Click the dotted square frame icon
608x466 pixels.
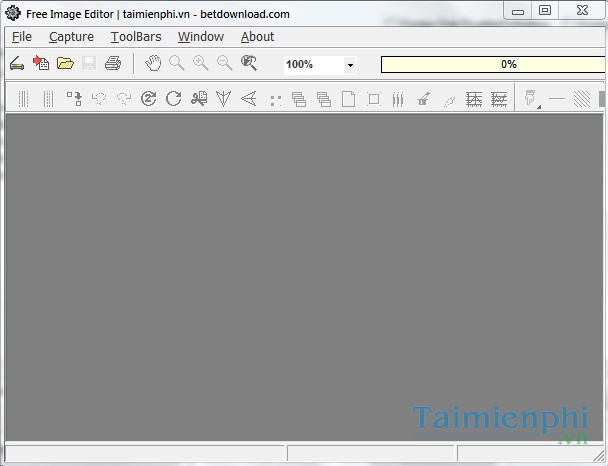tap(374, 99)
